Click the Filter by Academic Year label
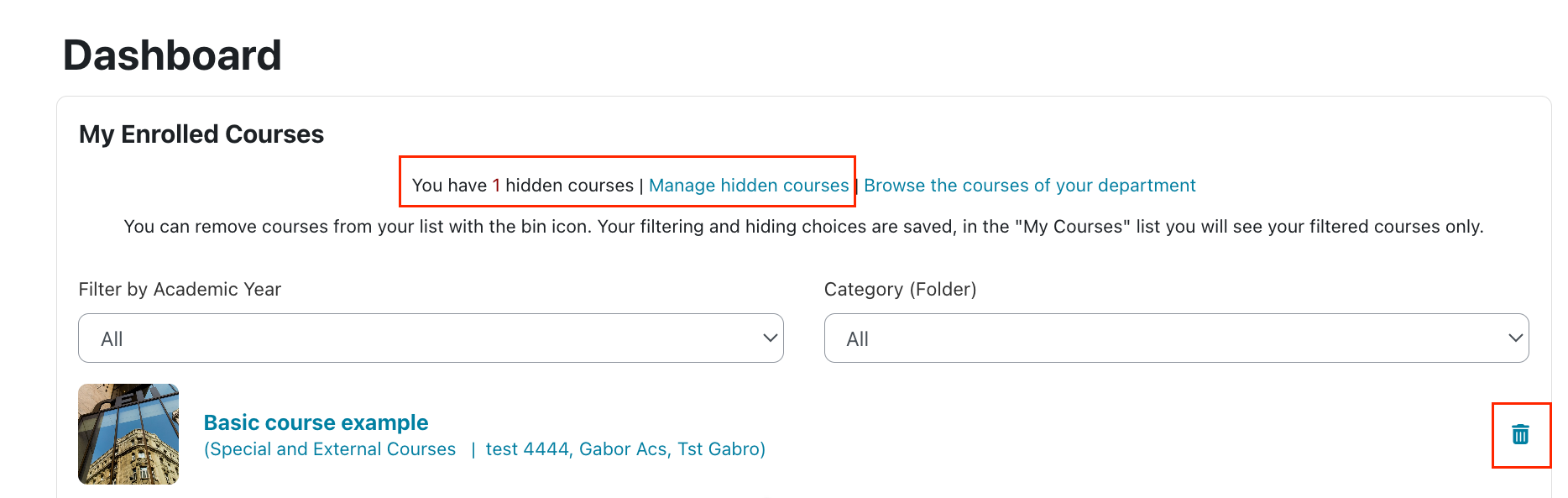The height and width of the screenshot is (498, 1568). point(180,290)
